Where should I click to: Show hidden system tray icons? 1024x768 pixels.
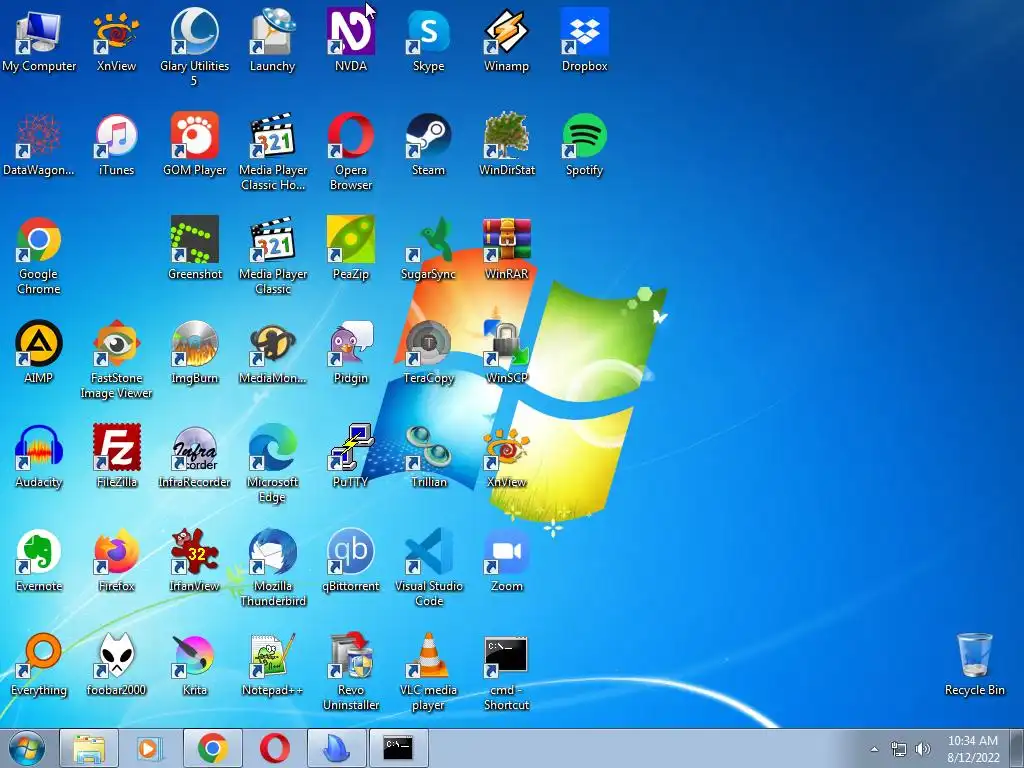pyautogui.click(x=874, y=749)
